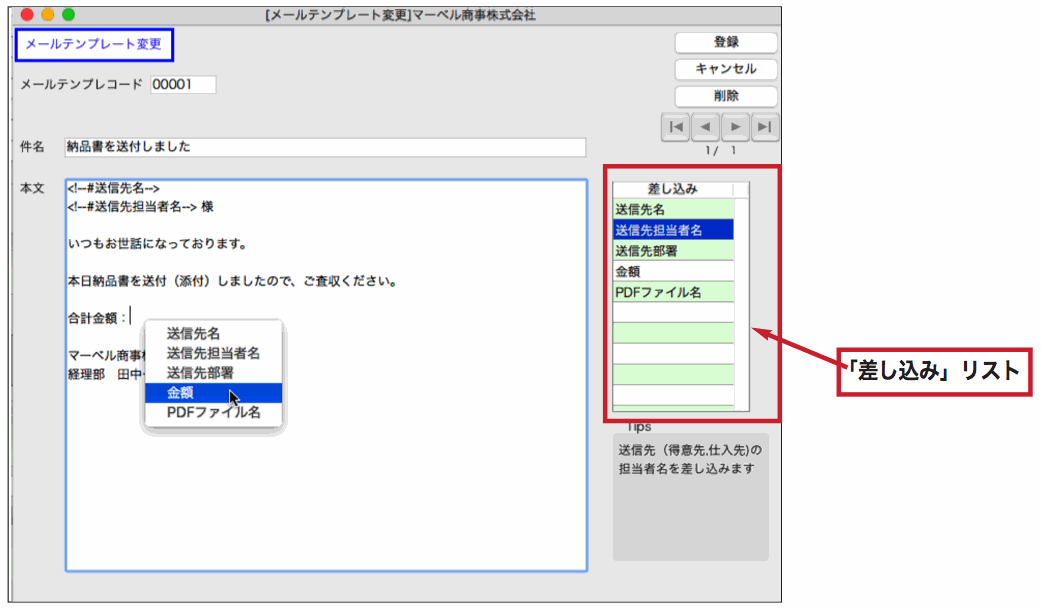Pick 送信先担当者名 in the popup menu

point(214,353)
